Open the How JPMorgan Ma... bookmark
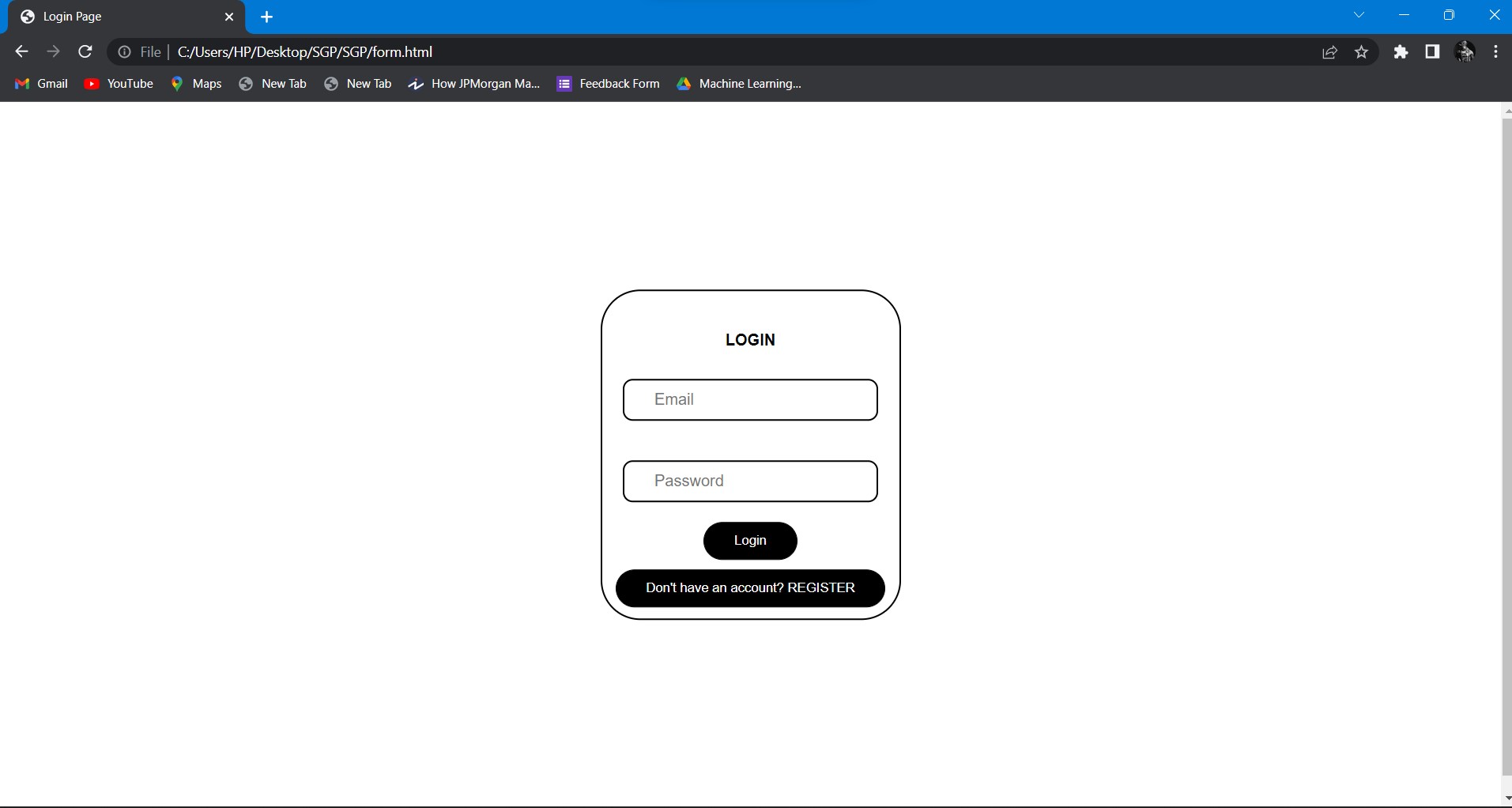 pos(474,84)
